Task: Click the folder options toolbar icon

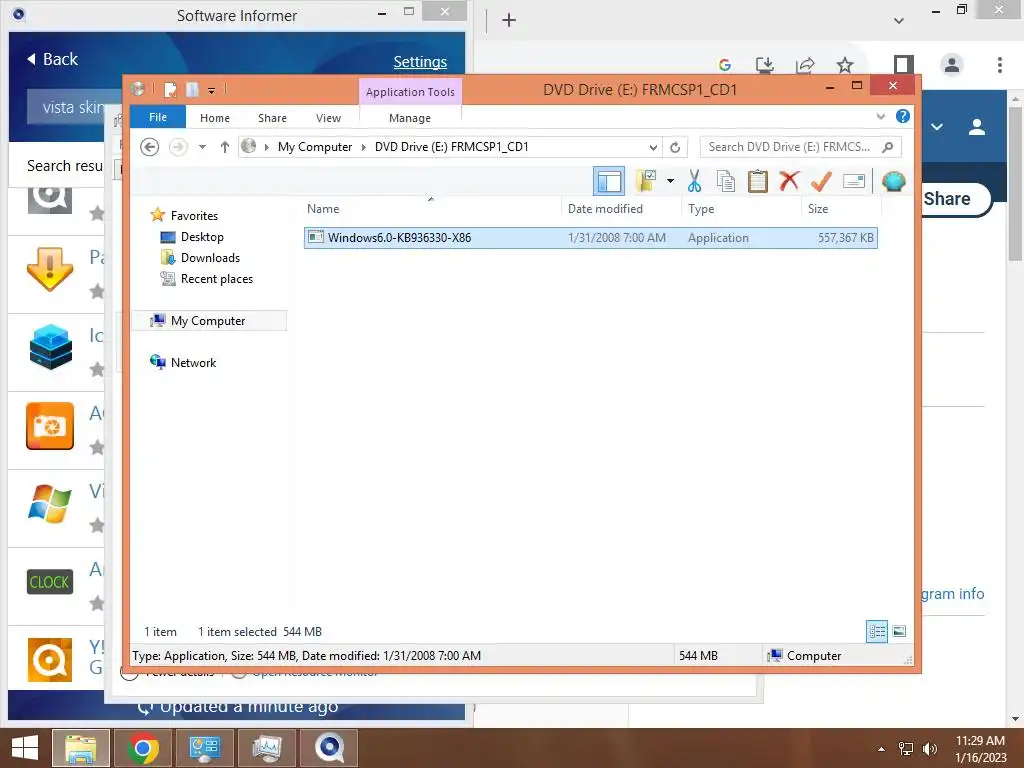Action: coord(646,181)
